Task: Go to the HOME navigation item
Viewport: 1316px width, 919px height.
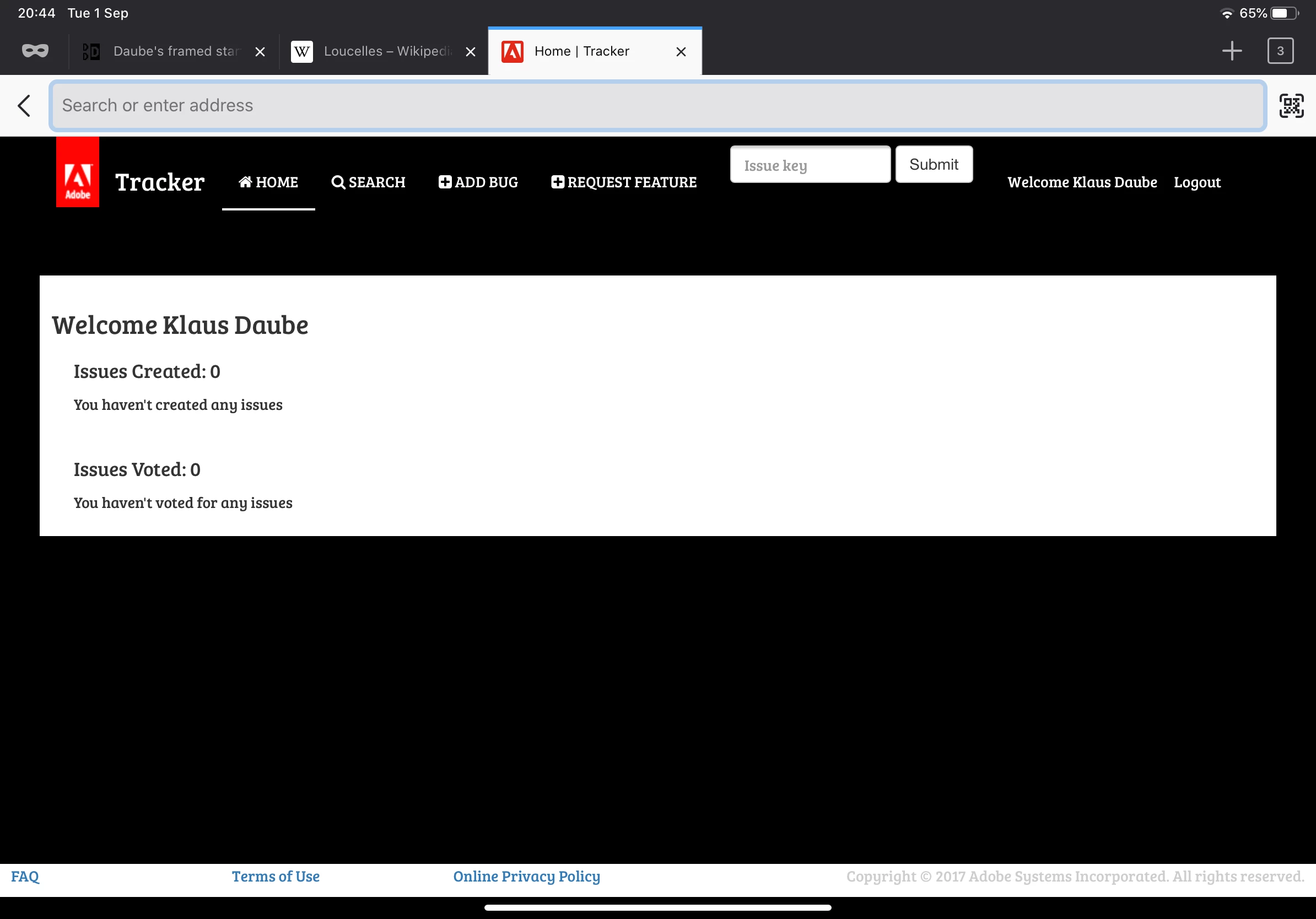Action: coord(268,182)
